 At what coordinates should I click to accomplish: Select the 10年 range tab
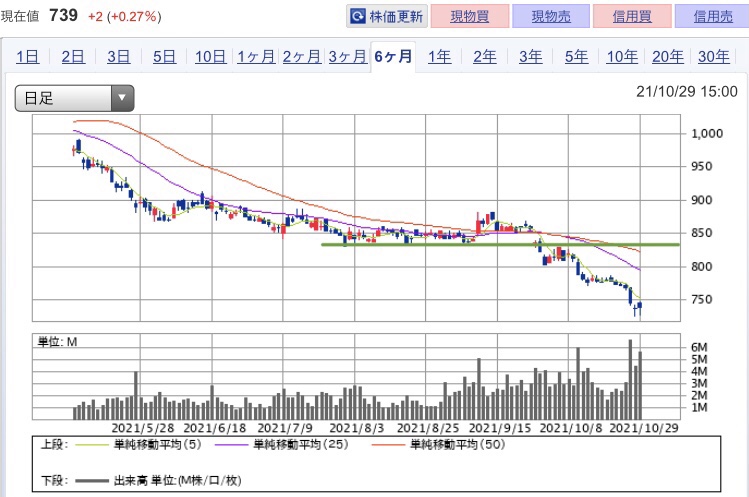622,57
